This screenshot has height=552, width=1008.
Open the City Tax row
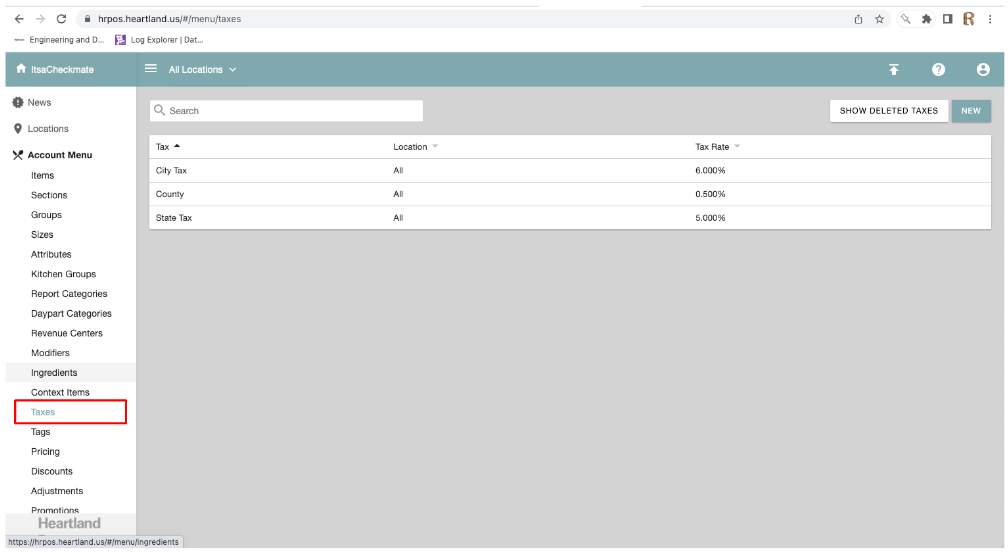172,171
